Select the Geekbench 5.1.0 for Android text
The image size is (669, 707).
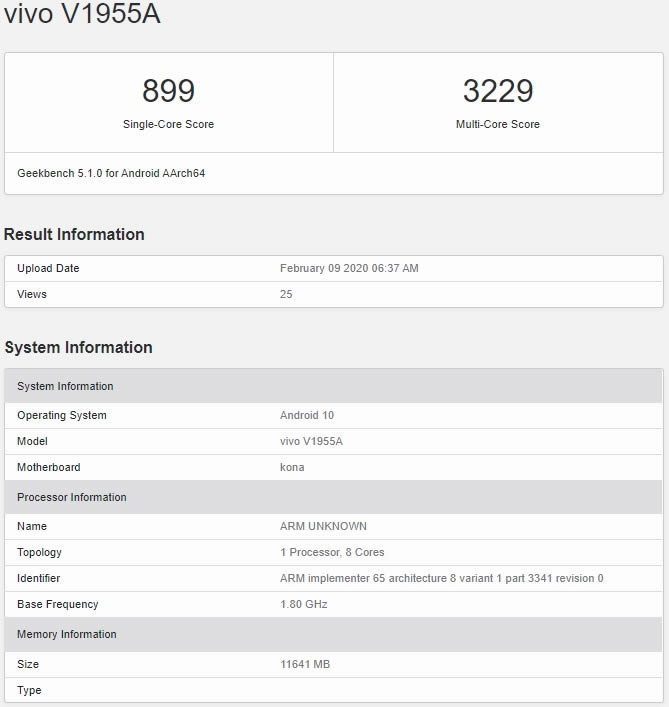pyautogui.click(x=111, y=173)
